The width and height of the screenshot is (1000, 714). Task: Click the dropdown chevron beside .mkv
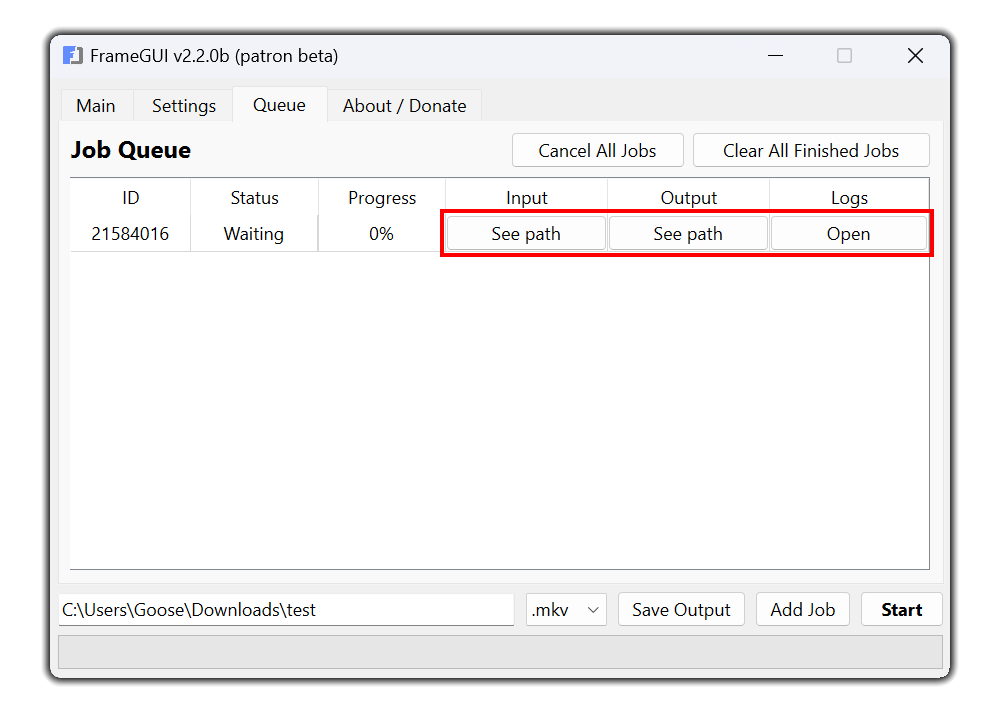[593, 610]
